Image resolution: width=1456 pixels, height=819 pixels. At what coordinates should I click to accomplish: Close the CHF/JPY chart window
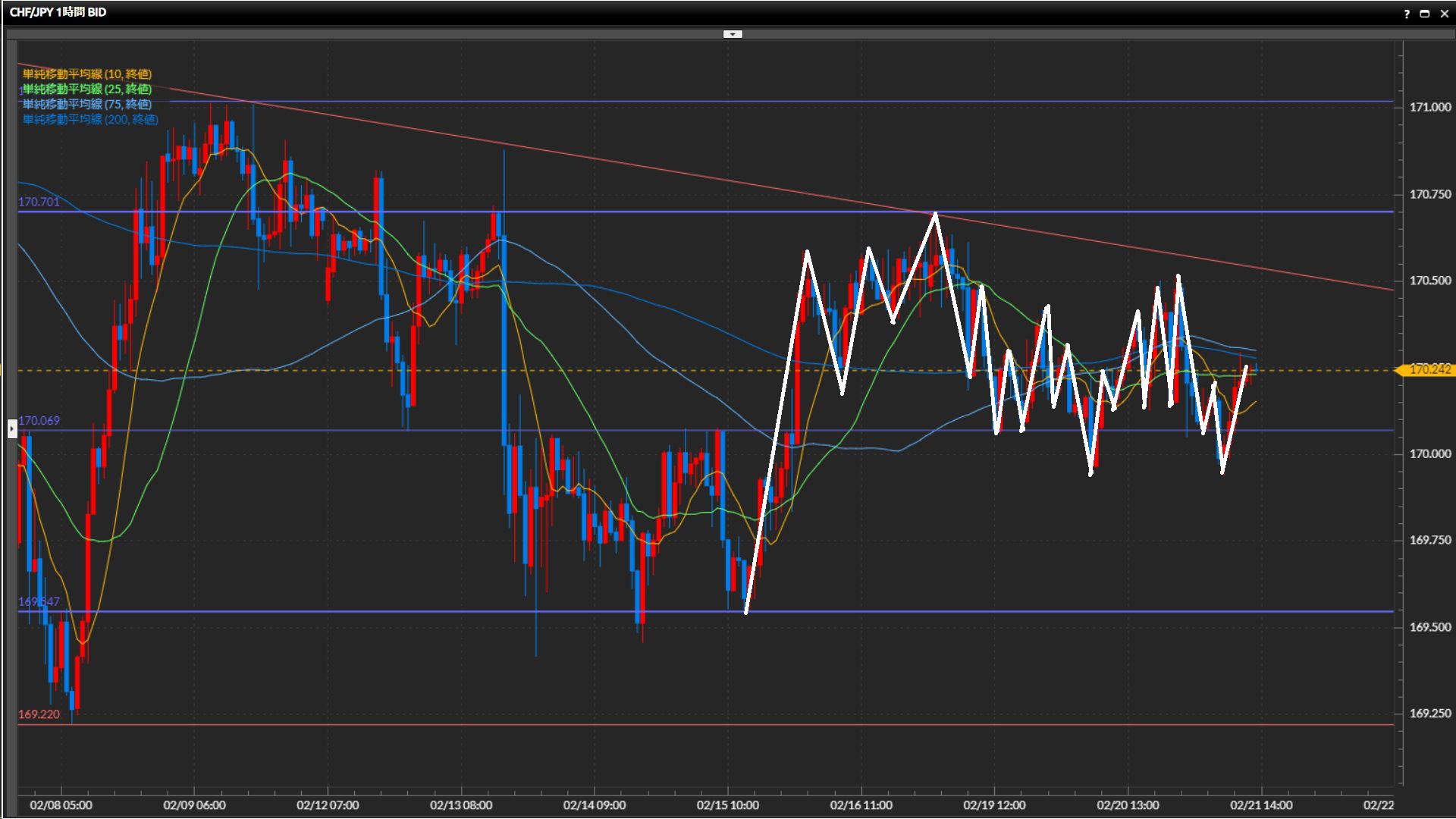[1444, 13]
